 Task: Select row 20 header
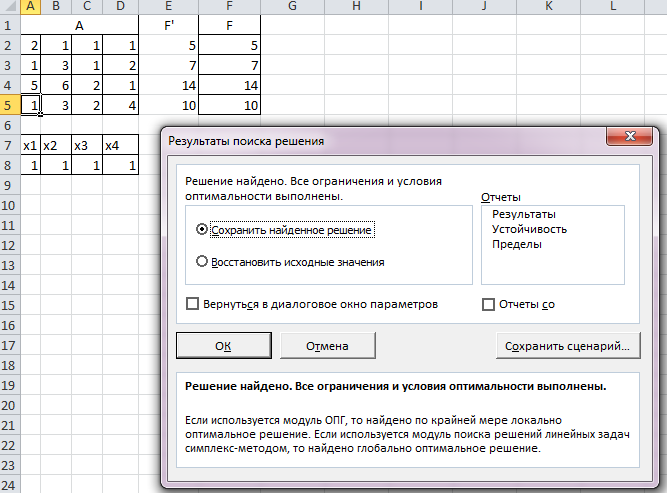pos(10,405)
